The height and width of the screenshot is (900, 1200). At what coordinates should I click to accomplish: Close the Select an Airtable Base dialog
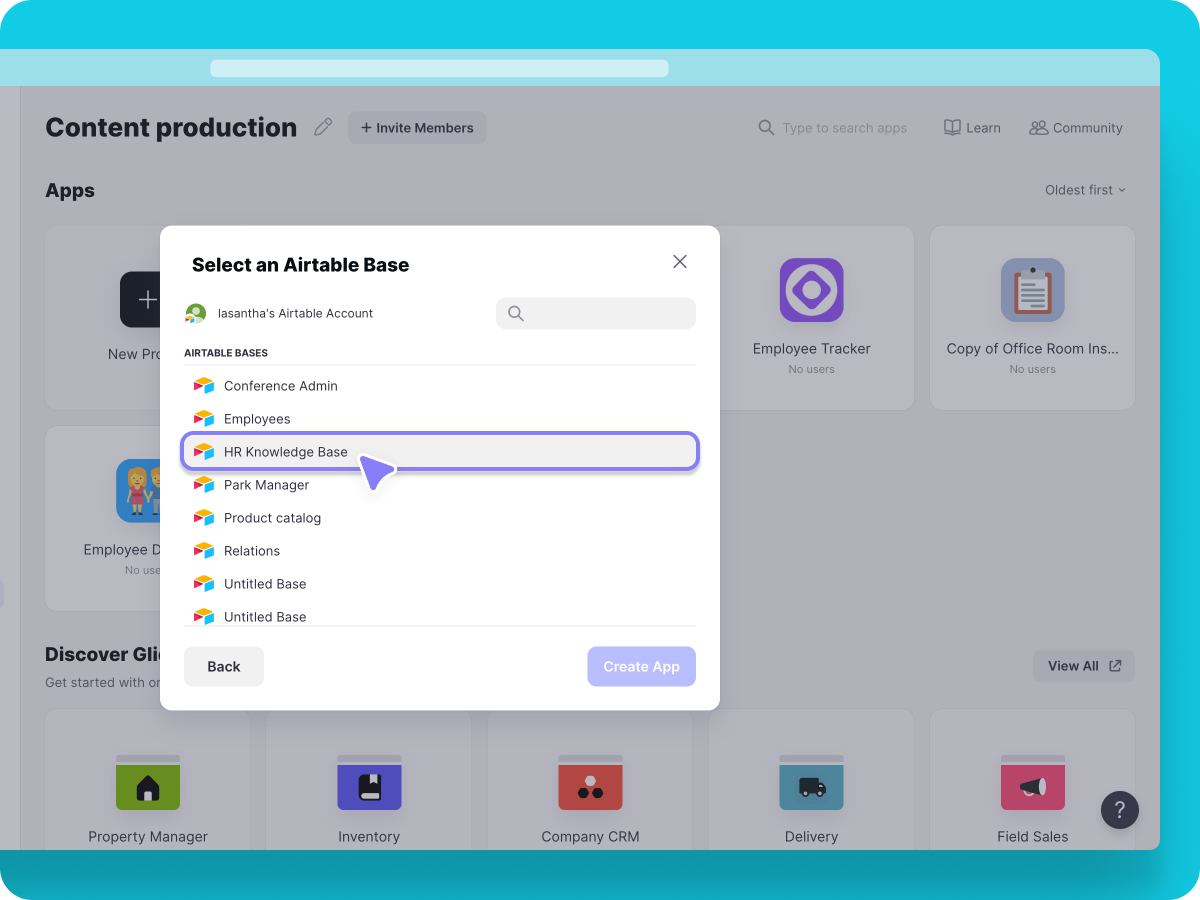coord(680,262)
